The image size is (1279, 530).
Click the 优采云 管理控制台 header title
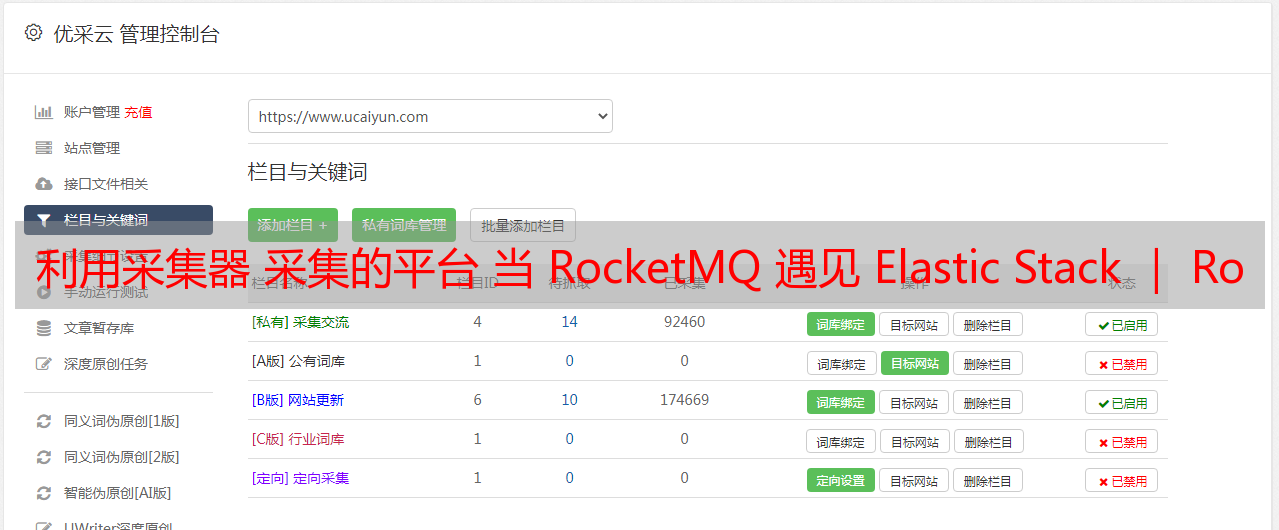coord(136,34)
